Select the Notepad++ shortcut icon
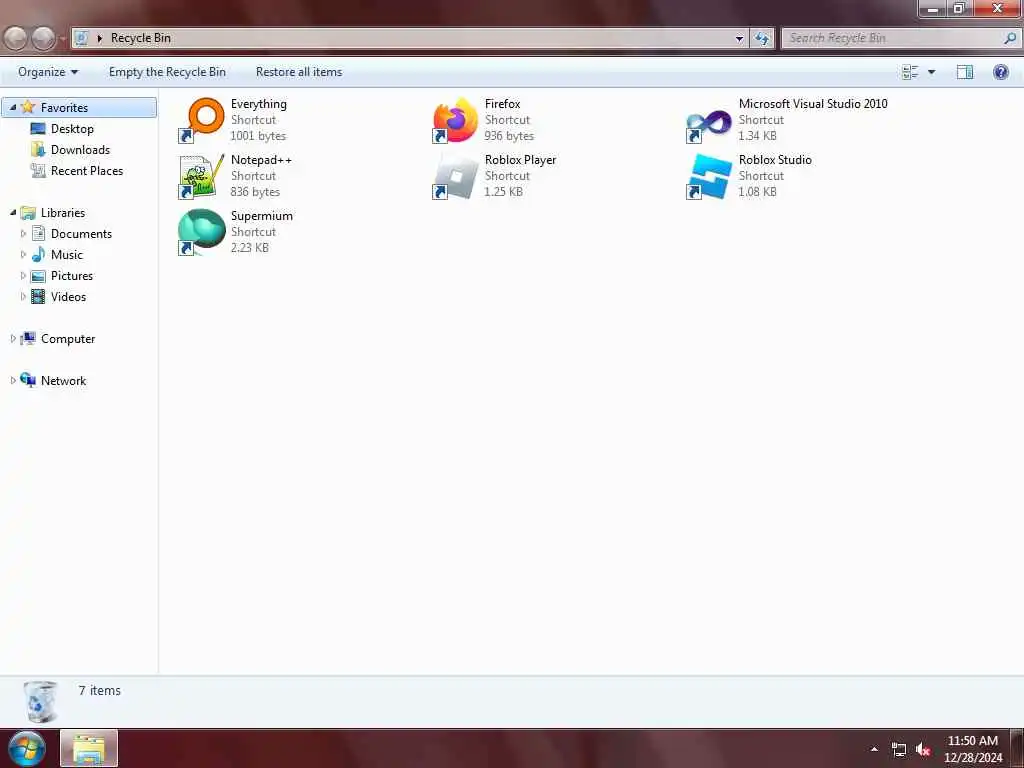1024x768 pixels. (202, 176)
